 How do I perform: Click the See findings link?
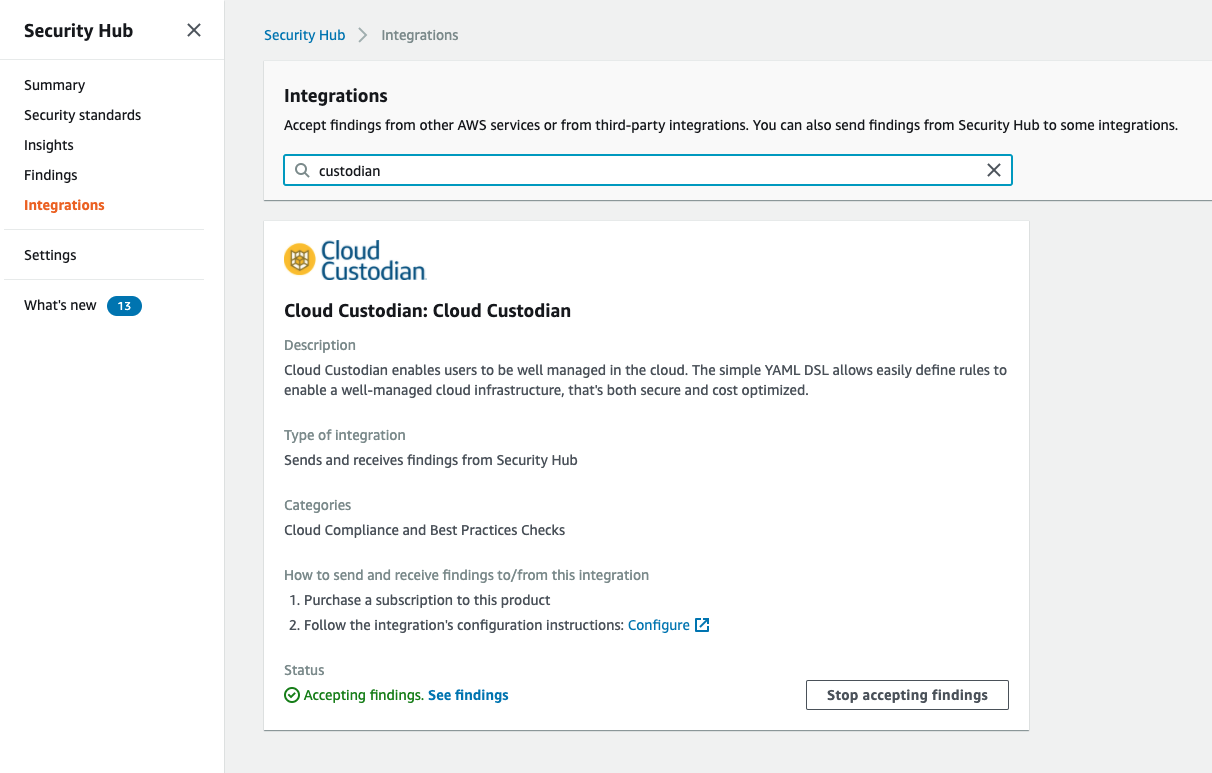click(x=468, y=695)
